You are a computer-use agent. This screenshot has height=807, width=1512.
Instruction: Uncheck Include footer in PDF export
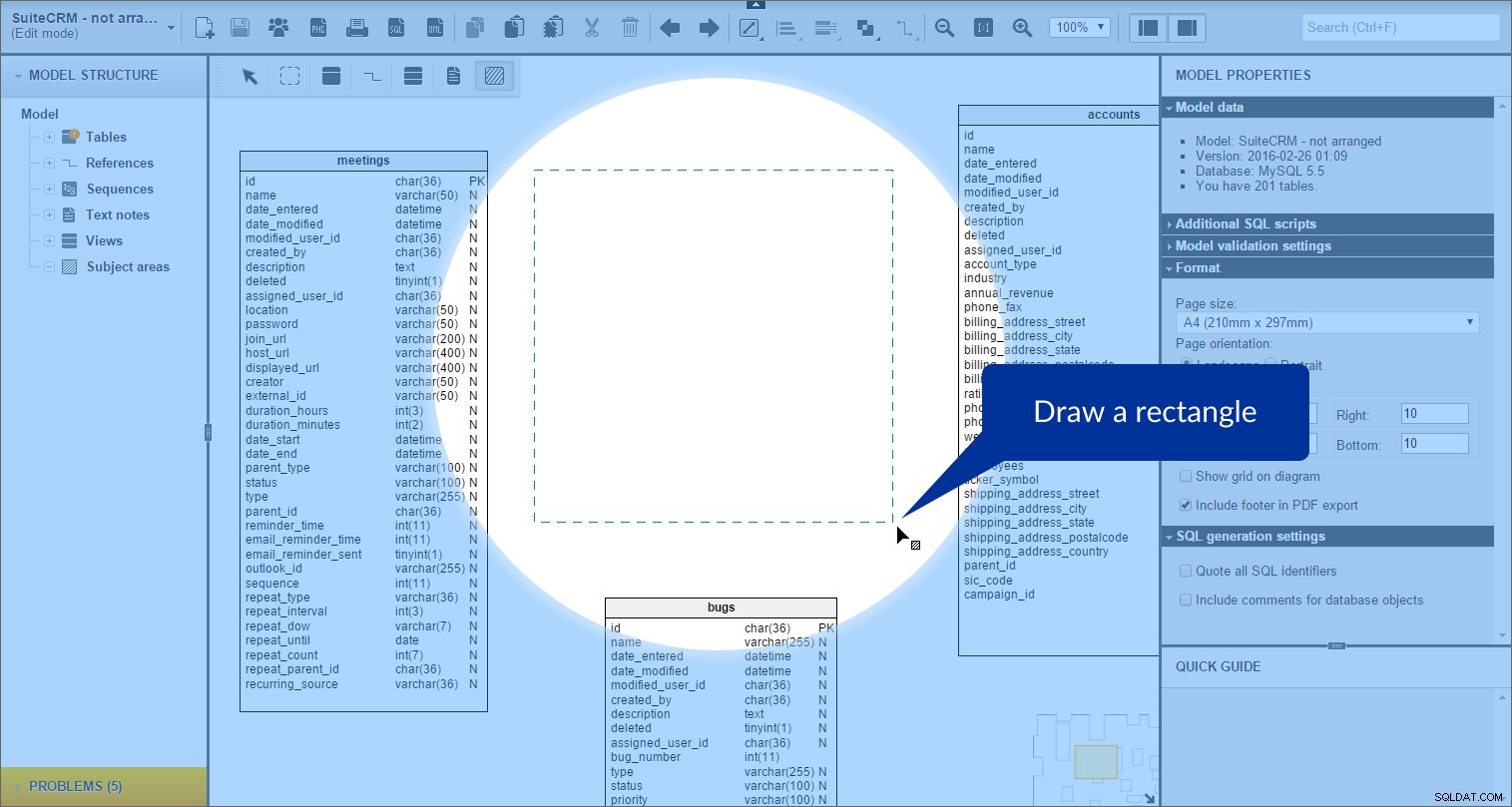(x=1186, y=506)
